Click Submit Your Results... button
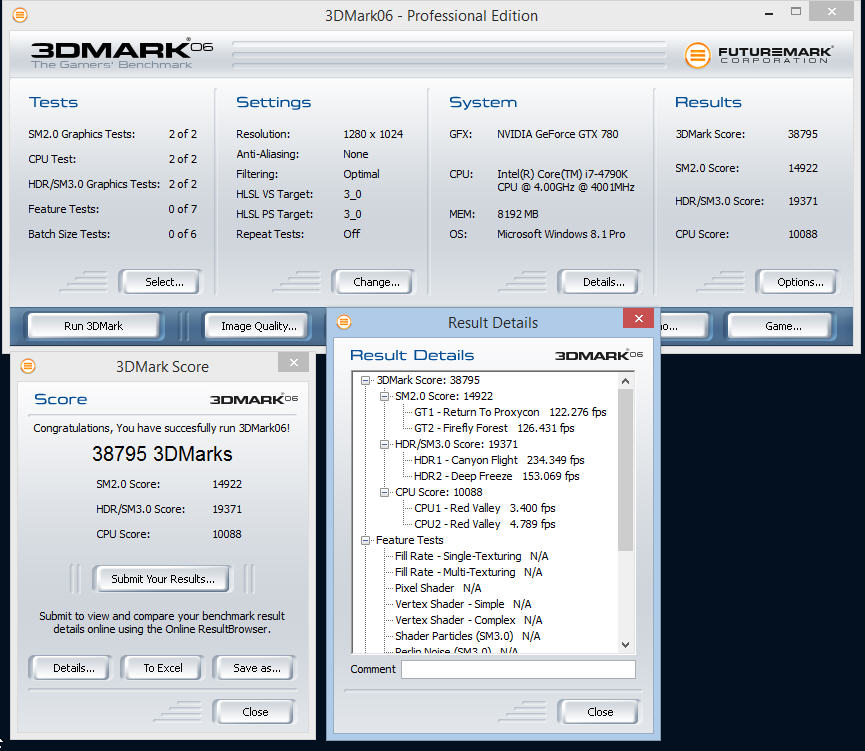Viewport: 865px width, 751px height. click(163, 579)
